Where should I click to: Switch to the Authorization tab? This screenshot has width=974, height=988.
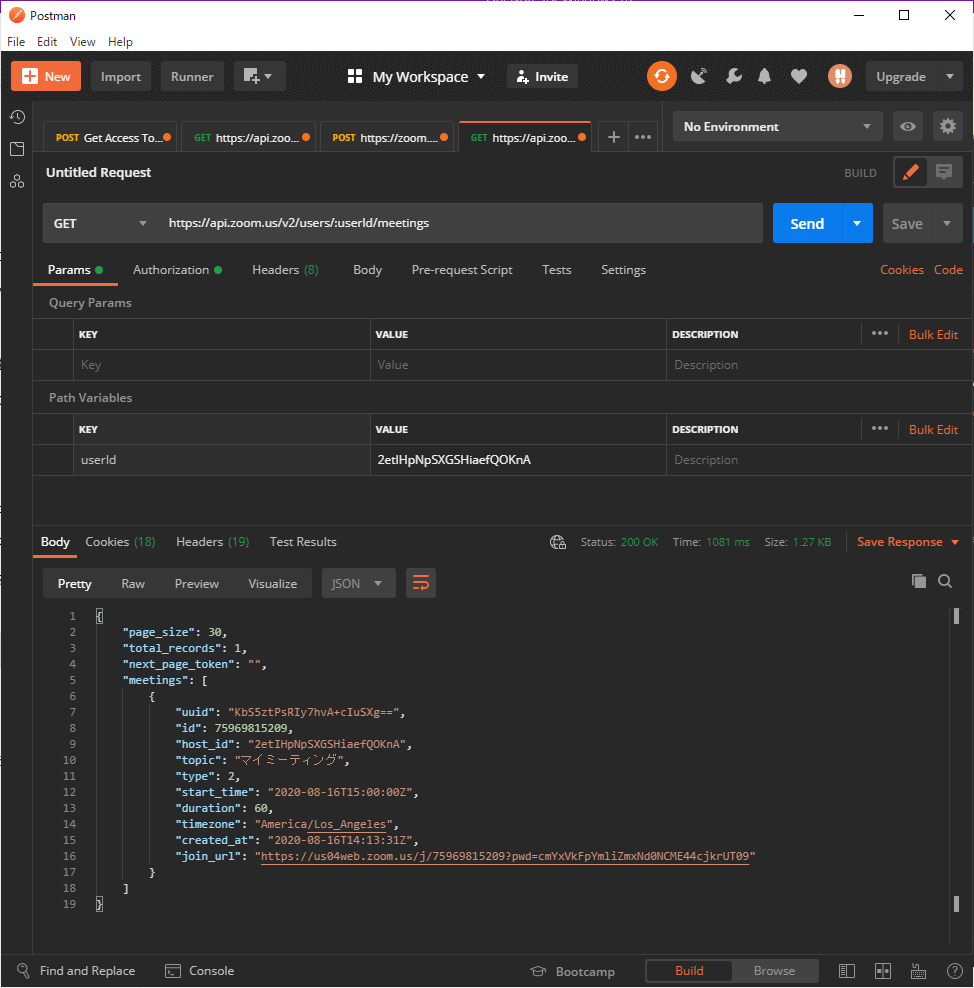point(177,270)
